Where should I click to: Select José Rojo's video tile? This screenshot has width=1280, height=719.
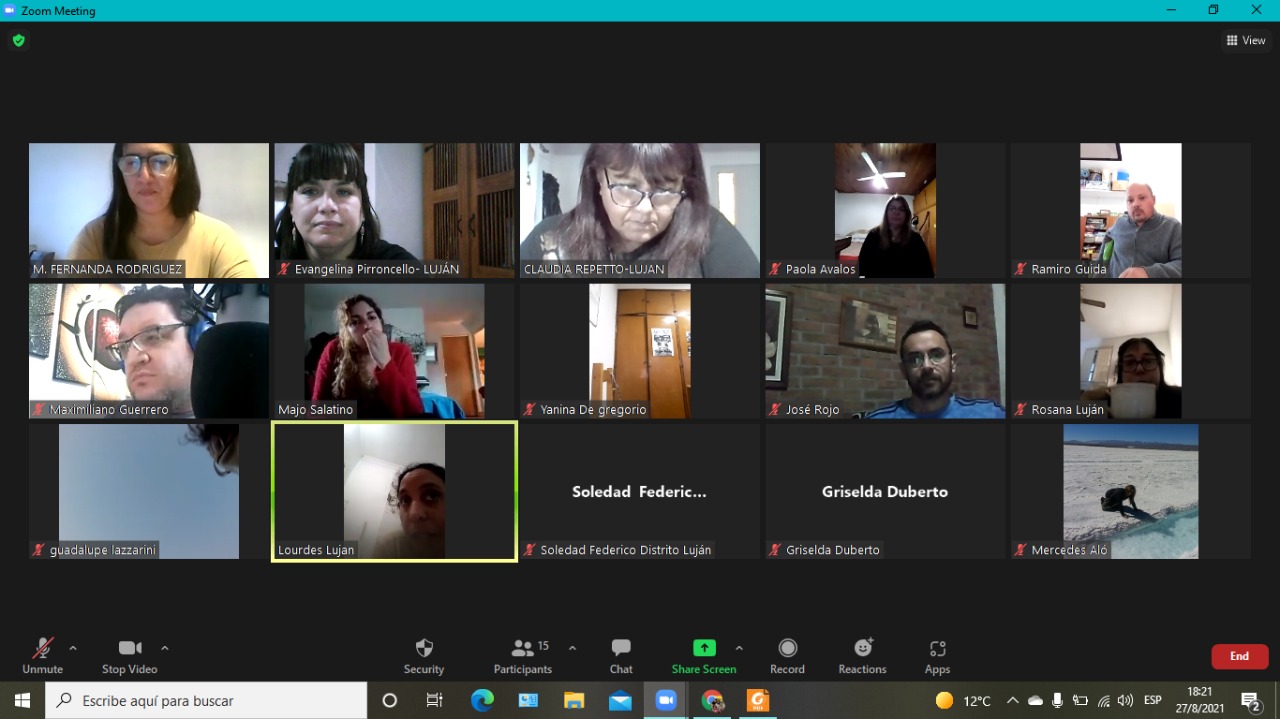tap(885, 350)
